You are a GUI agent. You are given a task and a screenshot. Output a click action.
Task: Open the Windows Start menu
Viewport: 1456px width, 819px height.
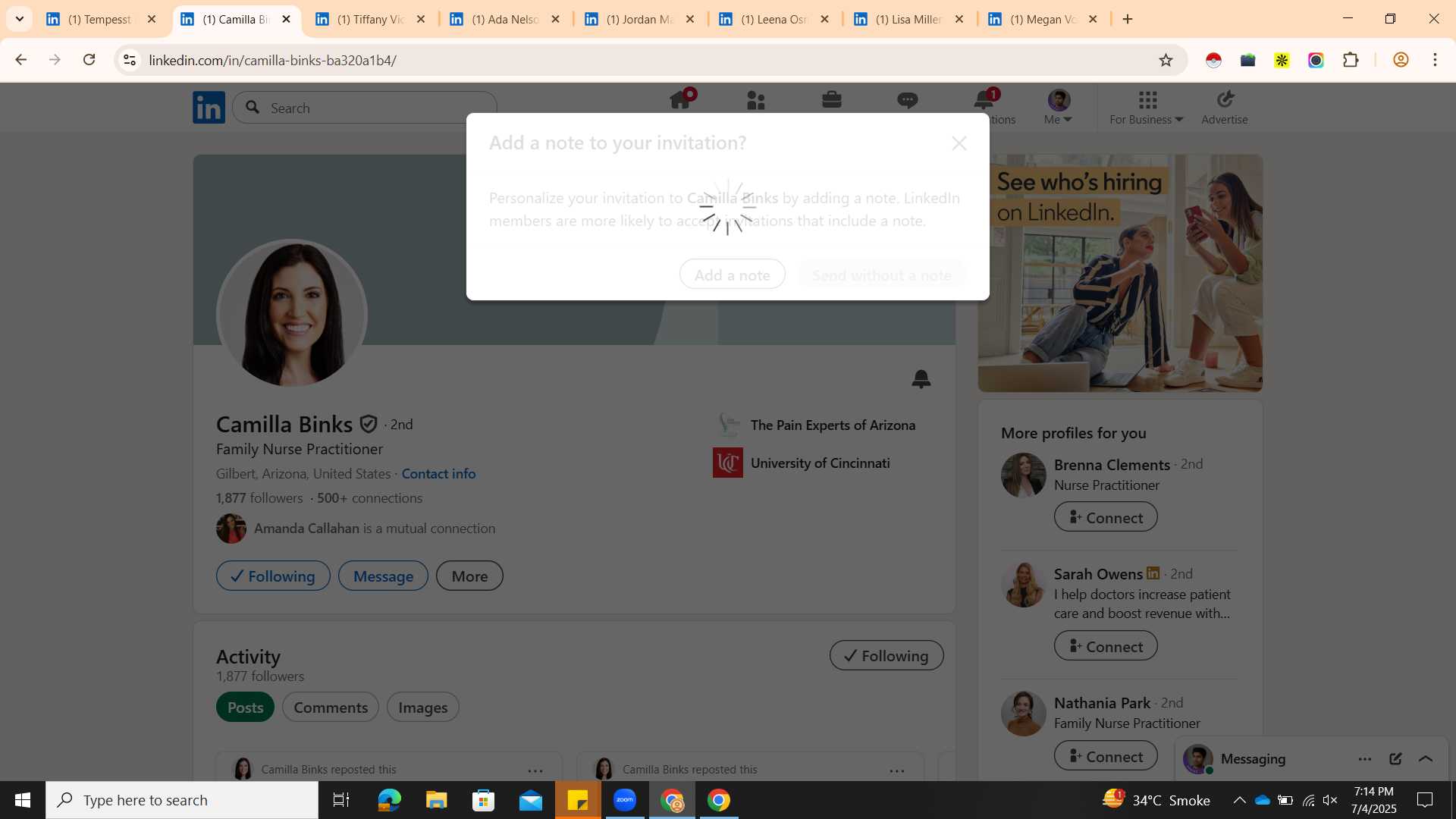(23, 800)
